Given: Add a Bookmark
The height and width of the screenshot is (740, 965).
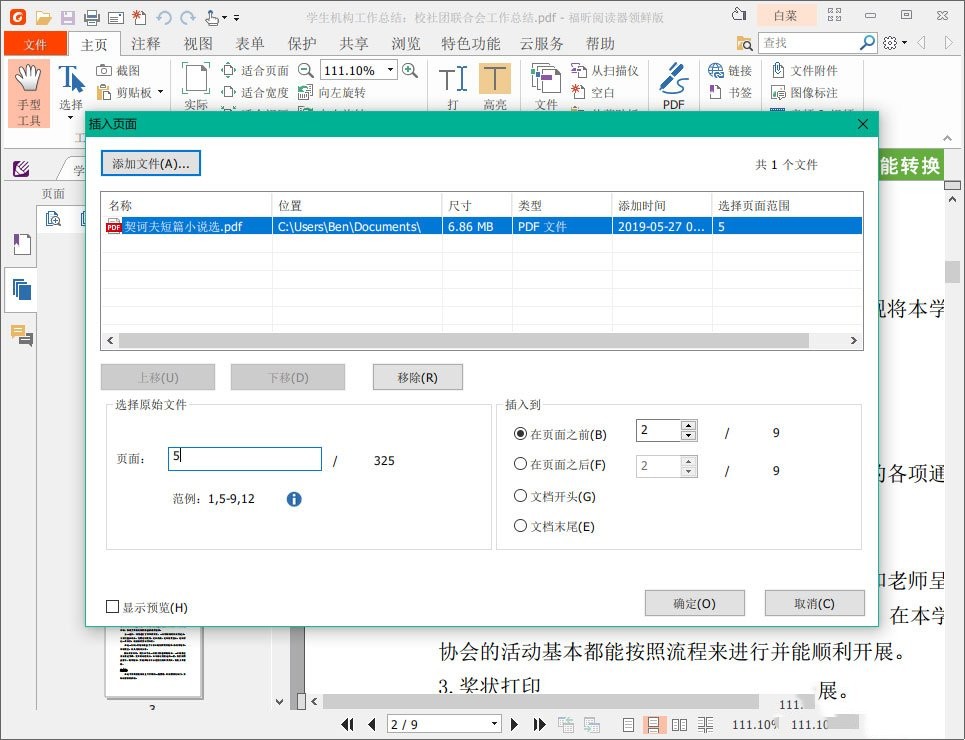Looking at the screenshot, I should pyautogui.click(x=730, y=92).
